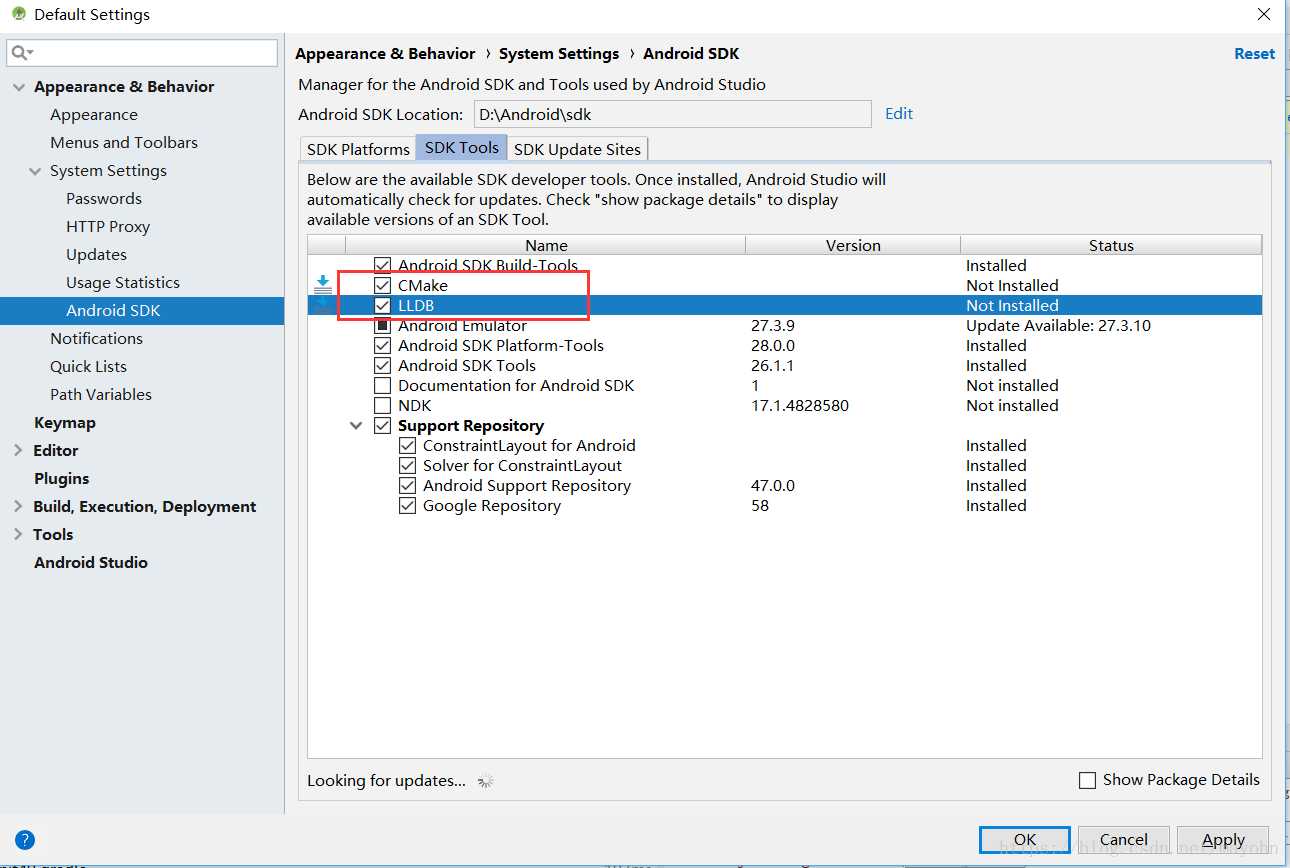Toggle ConstraintLayout for Android checkbox
The image size is (1290, 868).
click(x=407, y=446)
